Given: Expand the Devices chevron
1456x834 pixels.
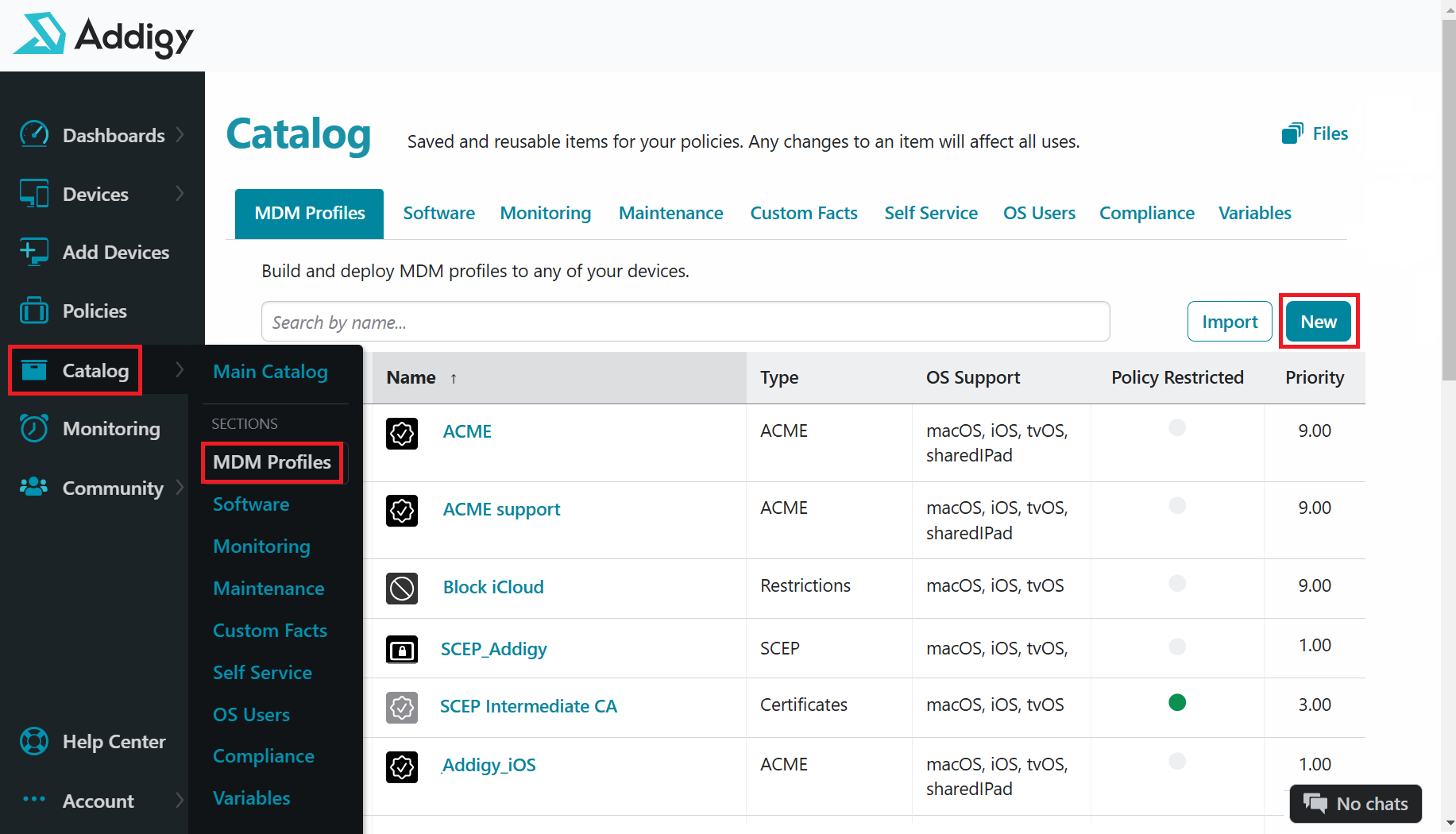Looking at the screenshot, I should click(x=180, y=193).
